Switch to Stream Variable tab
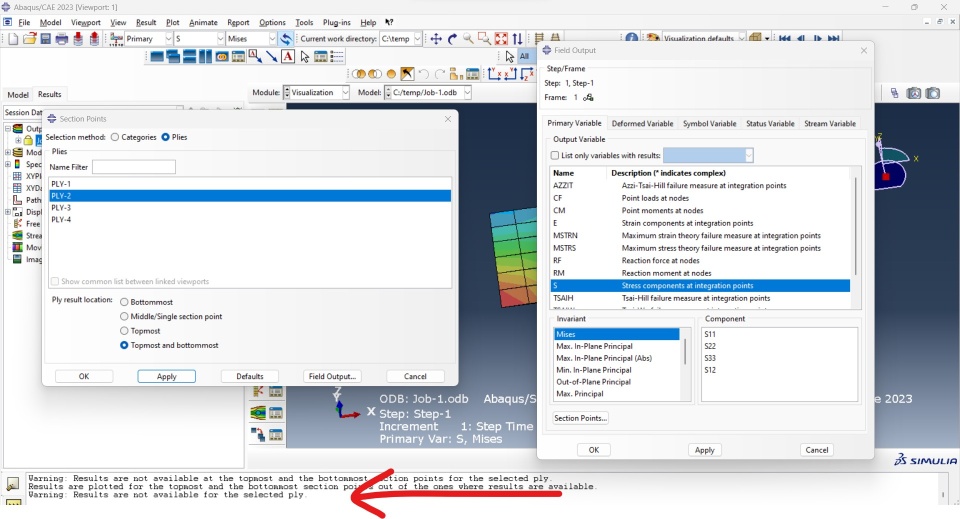 click(830, 123)
